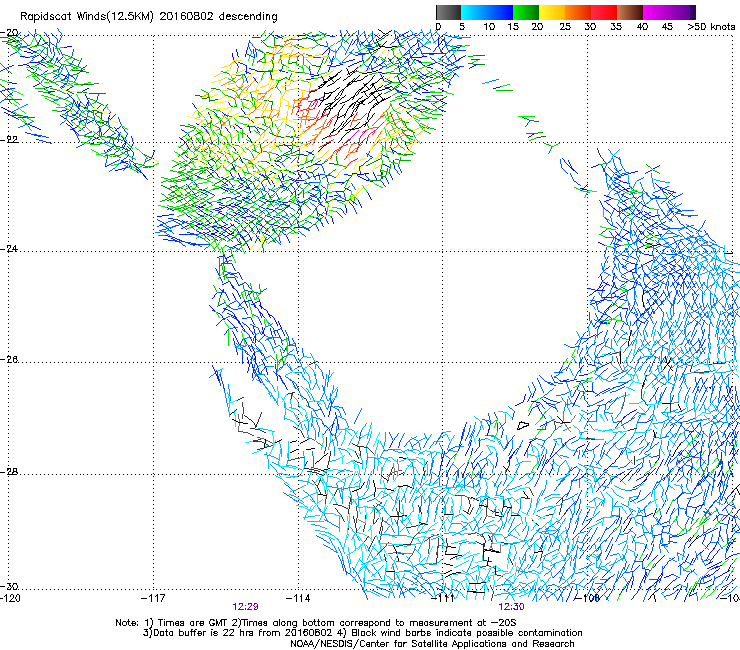Screen dimensions: 740x650
Task: Click the '25' legend scale label
Action: pyautogui.click(x=564, y=27)
